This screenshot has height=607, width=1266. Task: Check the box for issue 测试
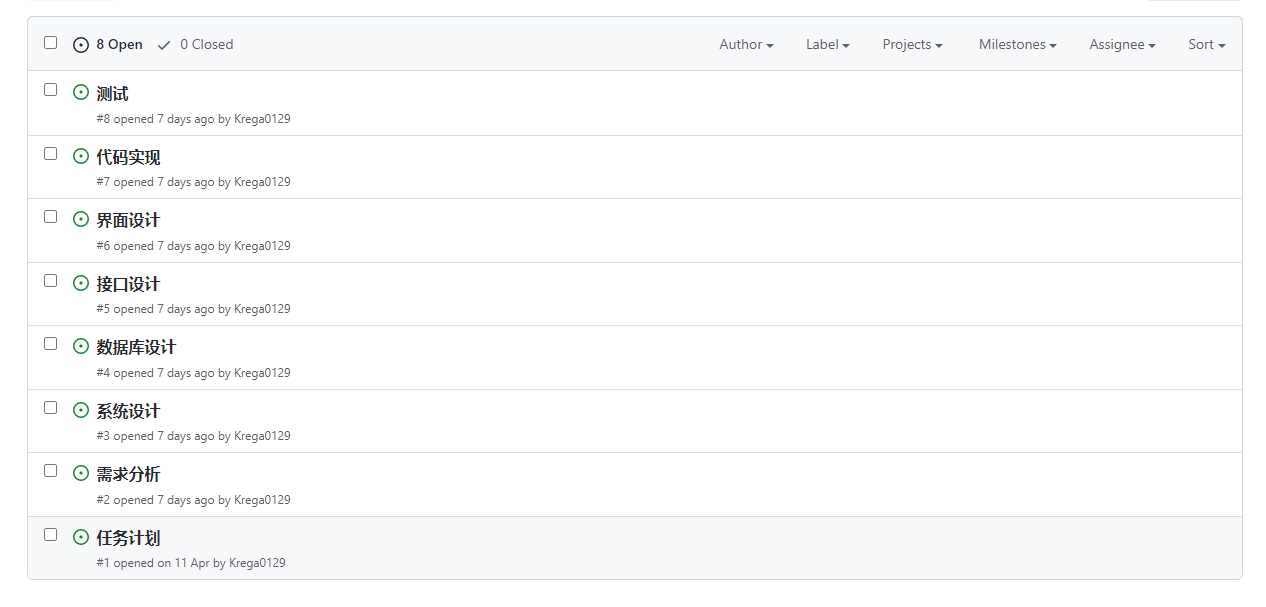51,89
